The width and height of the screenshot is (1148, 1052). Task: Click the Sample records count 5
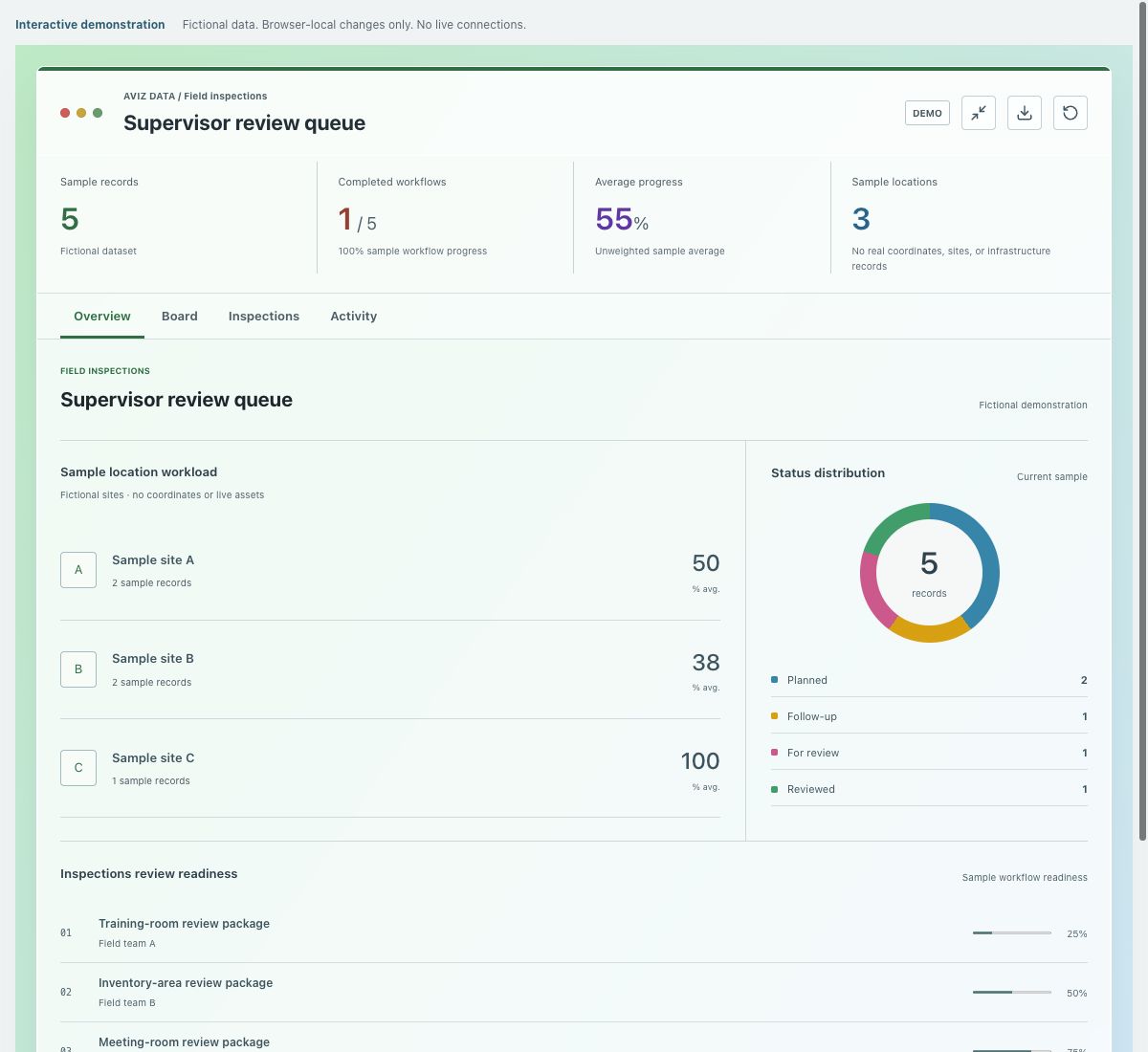pos(70,219)
